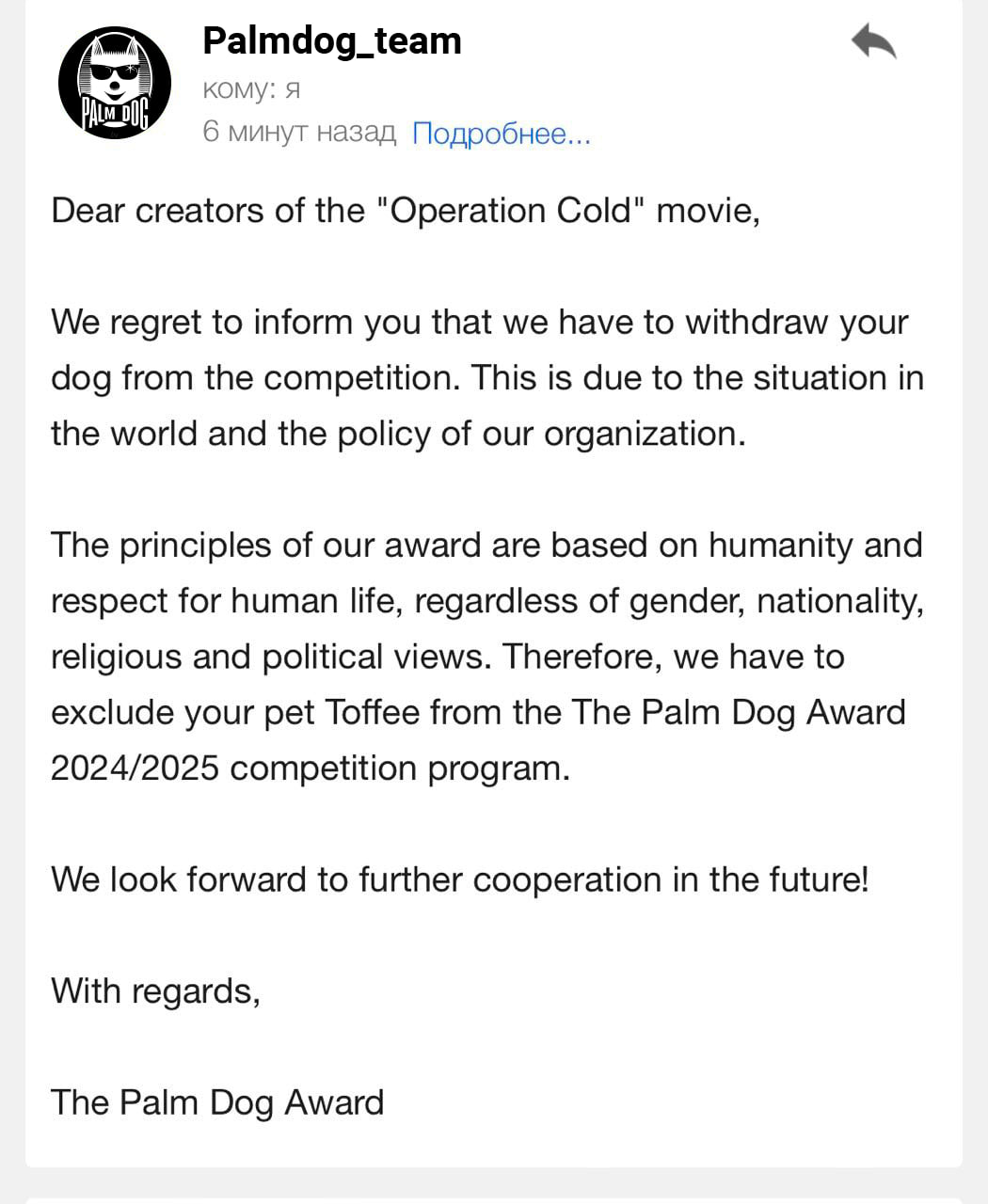Image resolution: width=988 pixels, height=1204 pixels.
Task: Tap the reply arrow icon
Action: 873,42
